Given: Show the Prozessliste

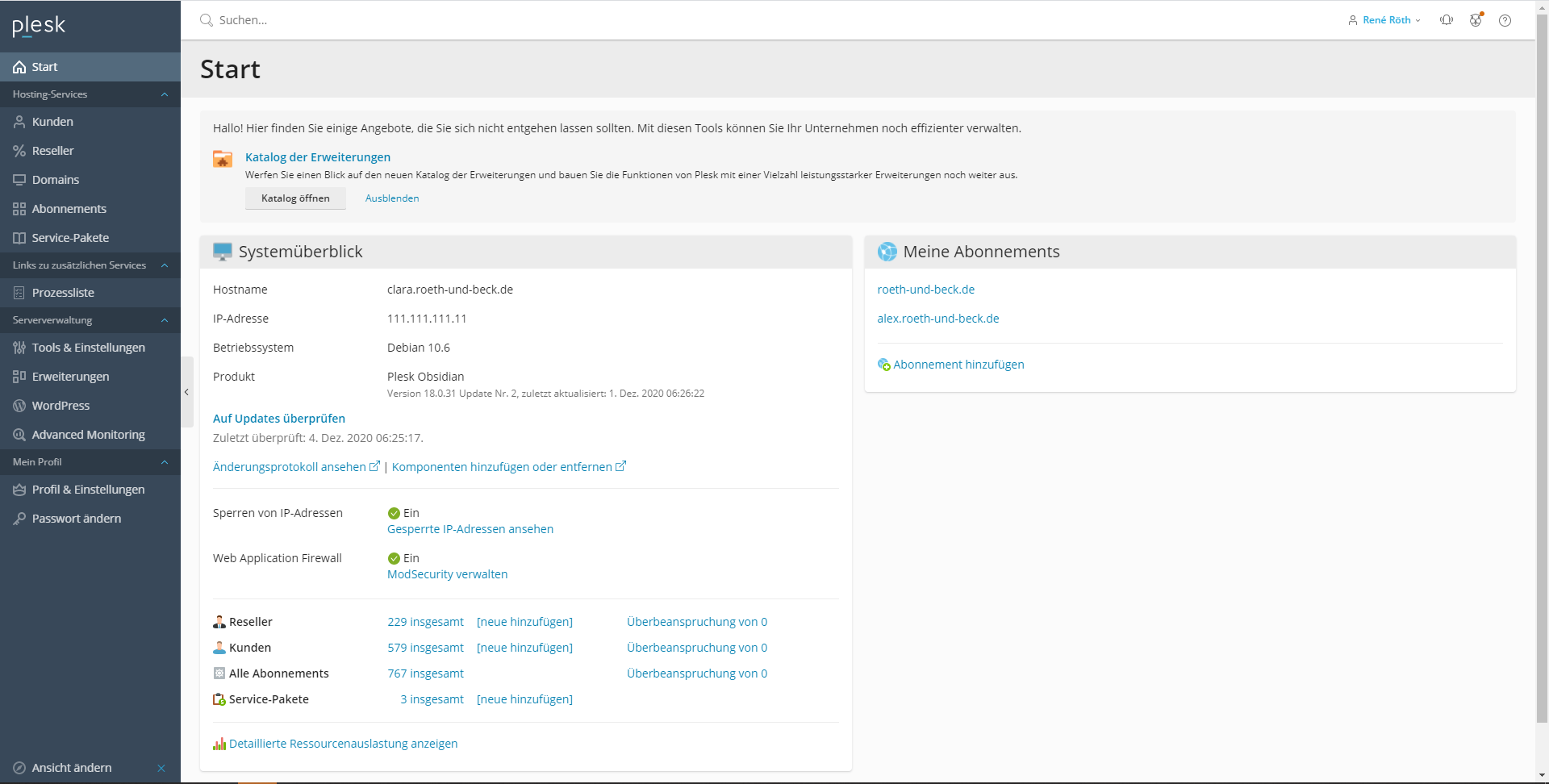Looking at the screenshot, I should (65, 292).
